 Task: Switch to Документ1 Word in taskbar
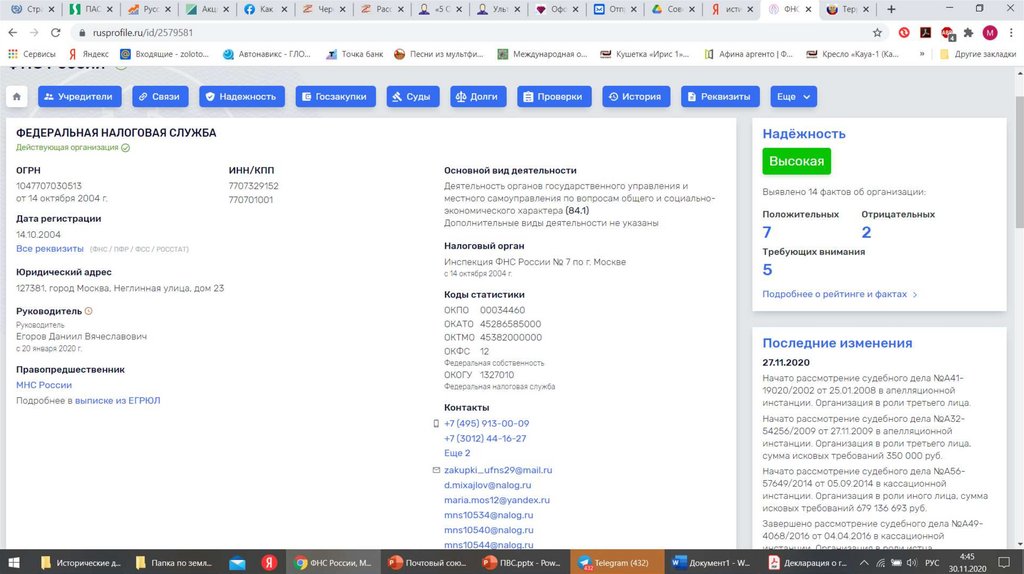[x=711, y=562]
